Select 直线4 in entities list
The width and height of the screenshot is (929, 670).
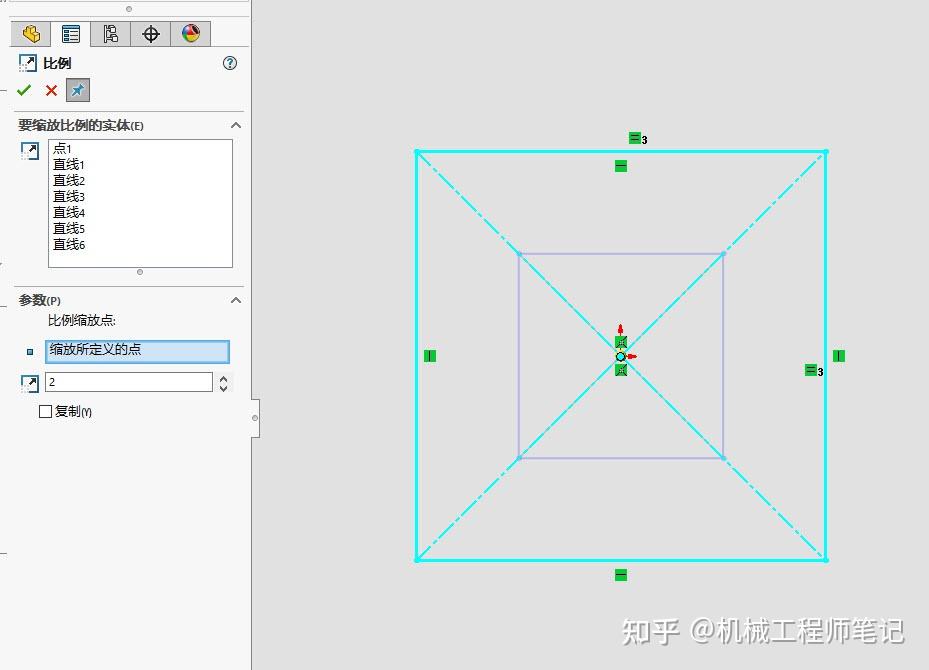pyautogui.click(x=69, y=213)
